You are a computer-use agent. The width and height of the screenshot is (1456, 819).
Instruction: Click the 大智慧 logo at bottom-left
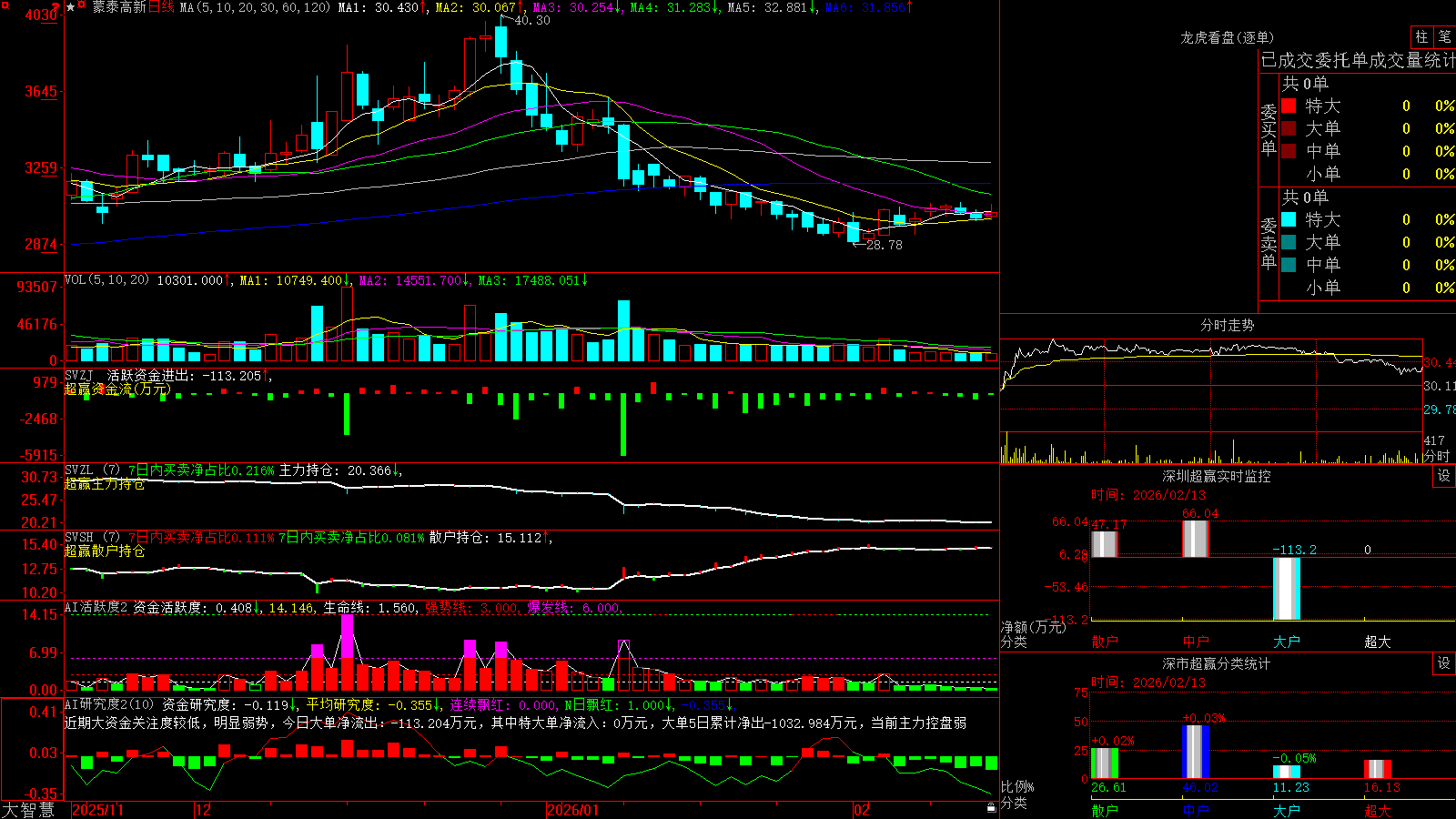pyautogui.click(x=29, y=810)
